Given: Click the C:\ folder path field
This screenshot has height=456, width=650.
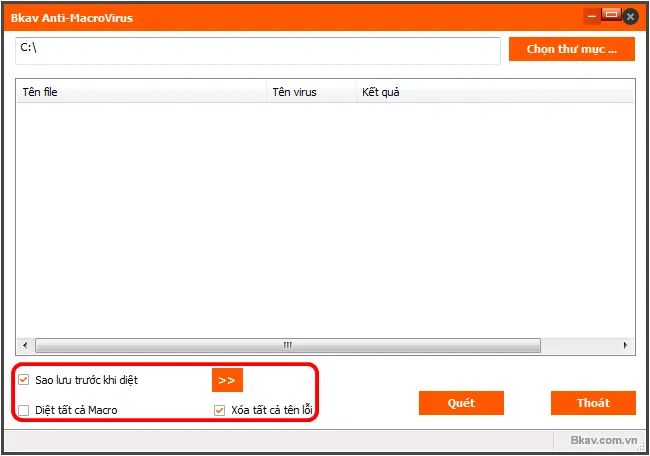Looking at the screenshot, I should (x=257, y=49).
